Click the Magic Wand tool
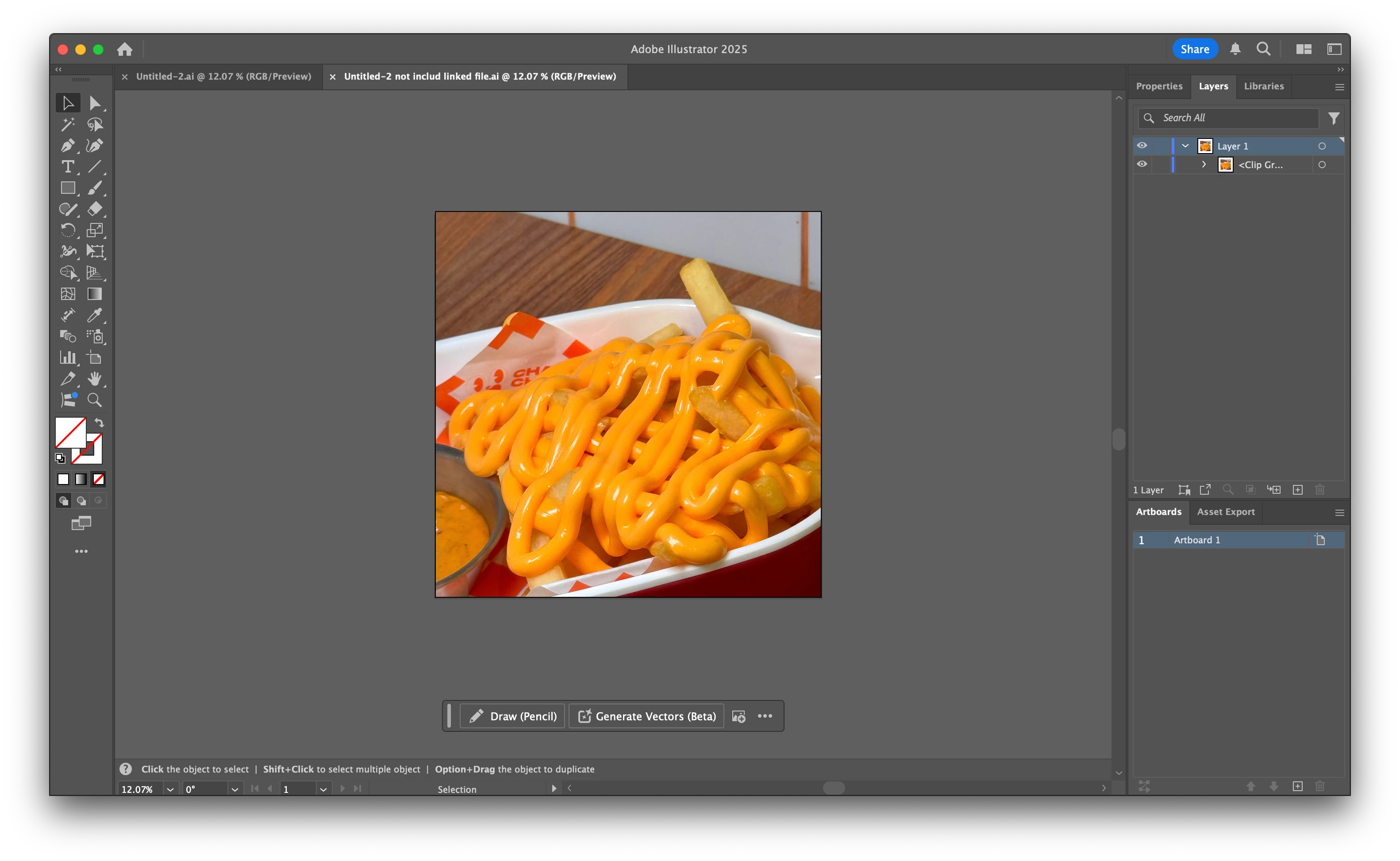Viewport: 1400px width, 861px height. pyautogui.click(x=67, y=124)
